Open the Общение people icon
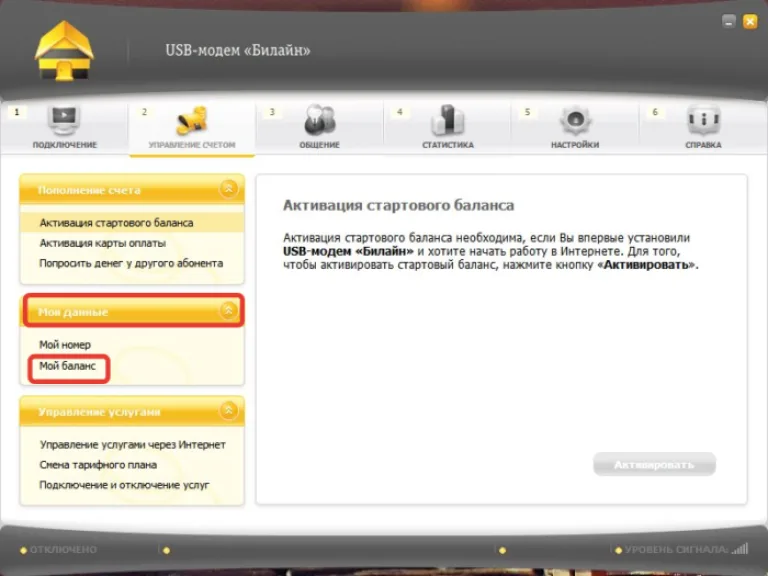This screenshot has width=768, height=576. point(319,120)
